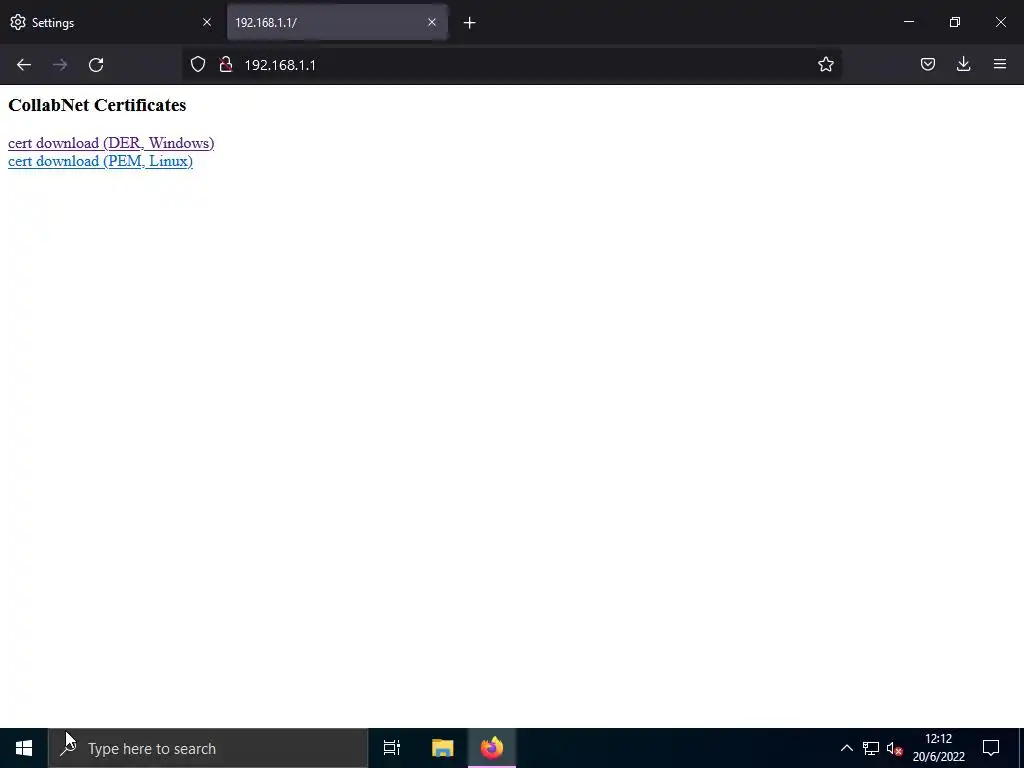
Task: Open the Save to Pocket icon
Action: 927,64
